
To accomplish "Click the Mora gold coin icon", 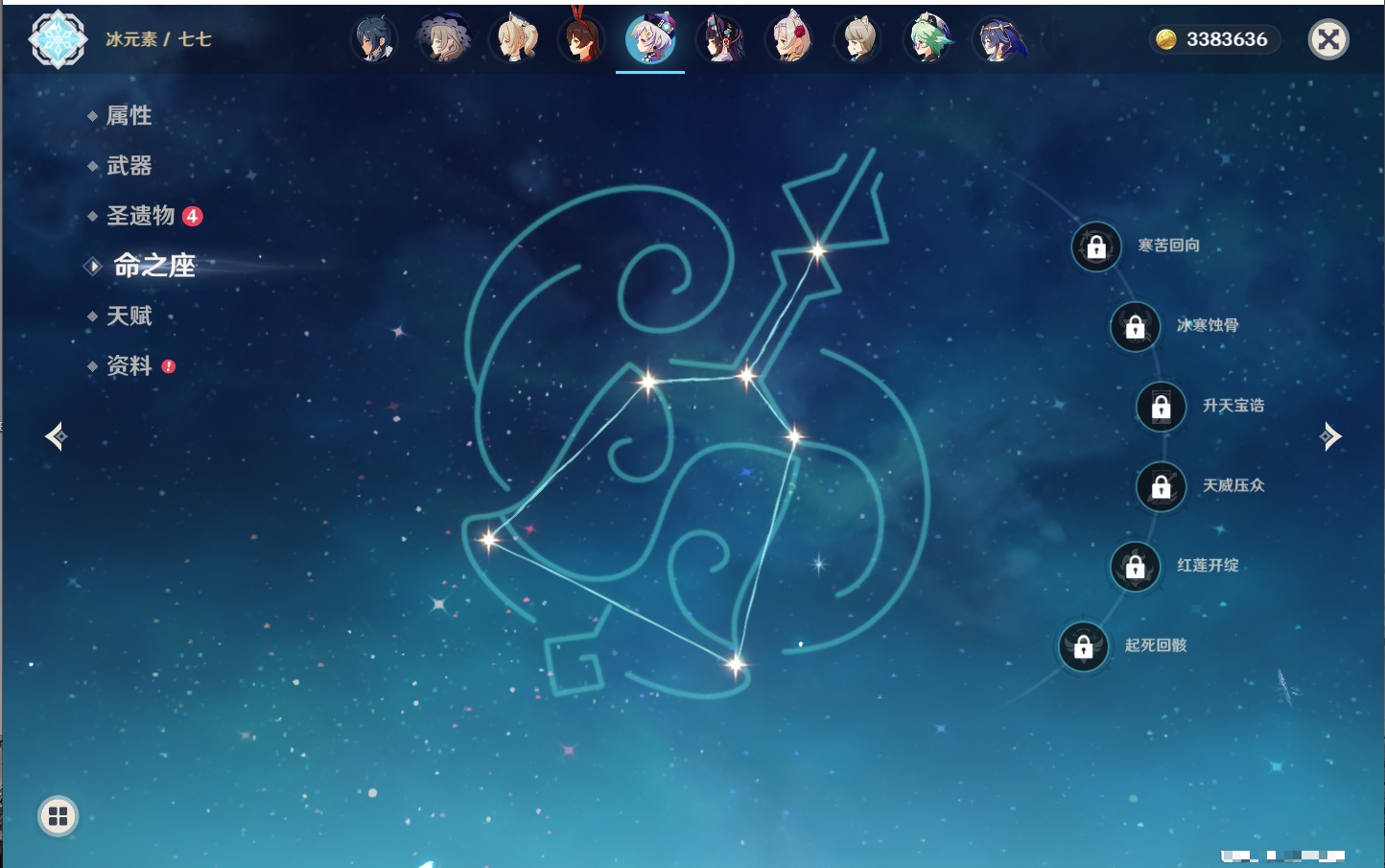I will click(1165, 39).
